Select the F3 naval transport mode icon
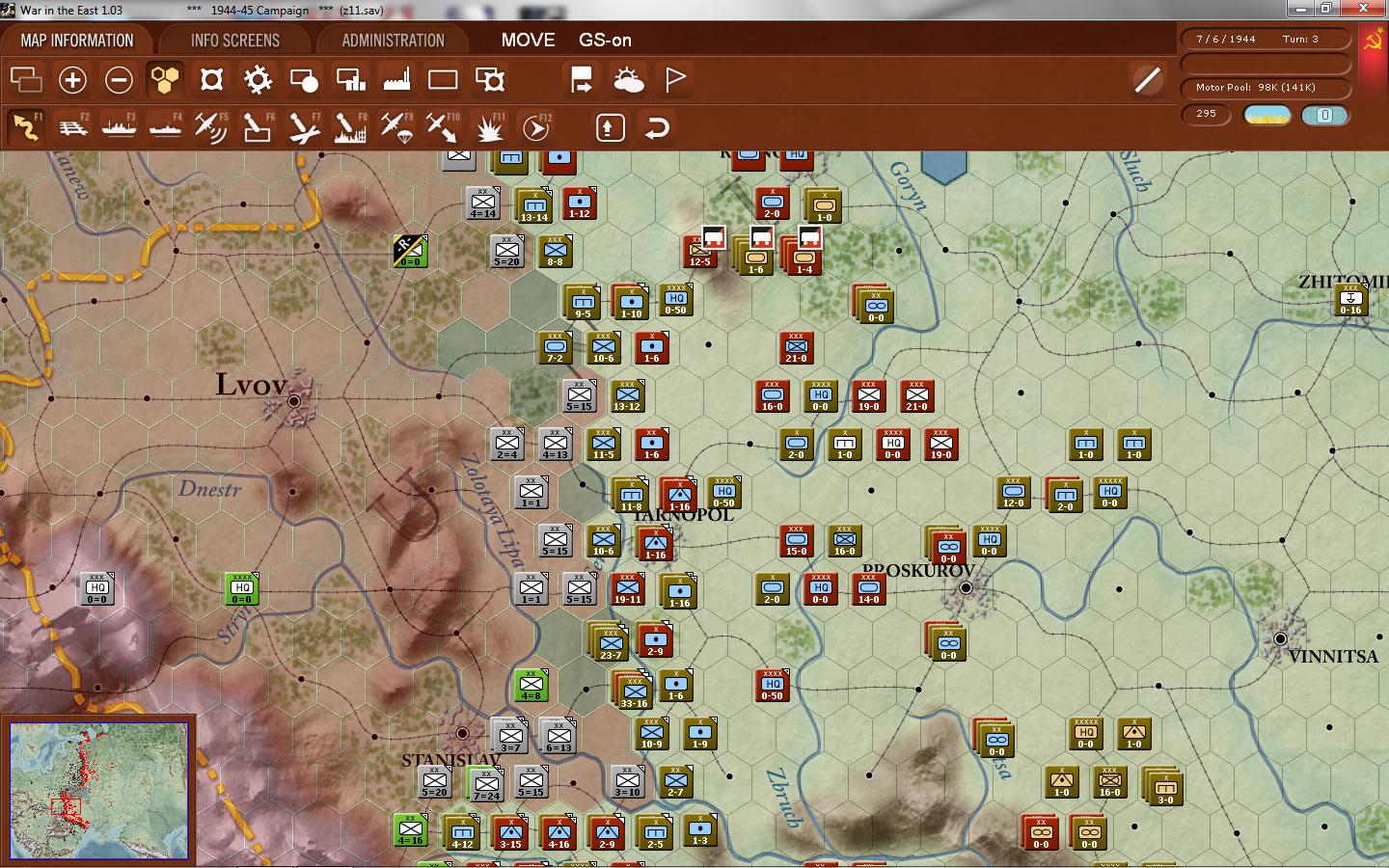1389x868 pixels. tap(119, 127)
